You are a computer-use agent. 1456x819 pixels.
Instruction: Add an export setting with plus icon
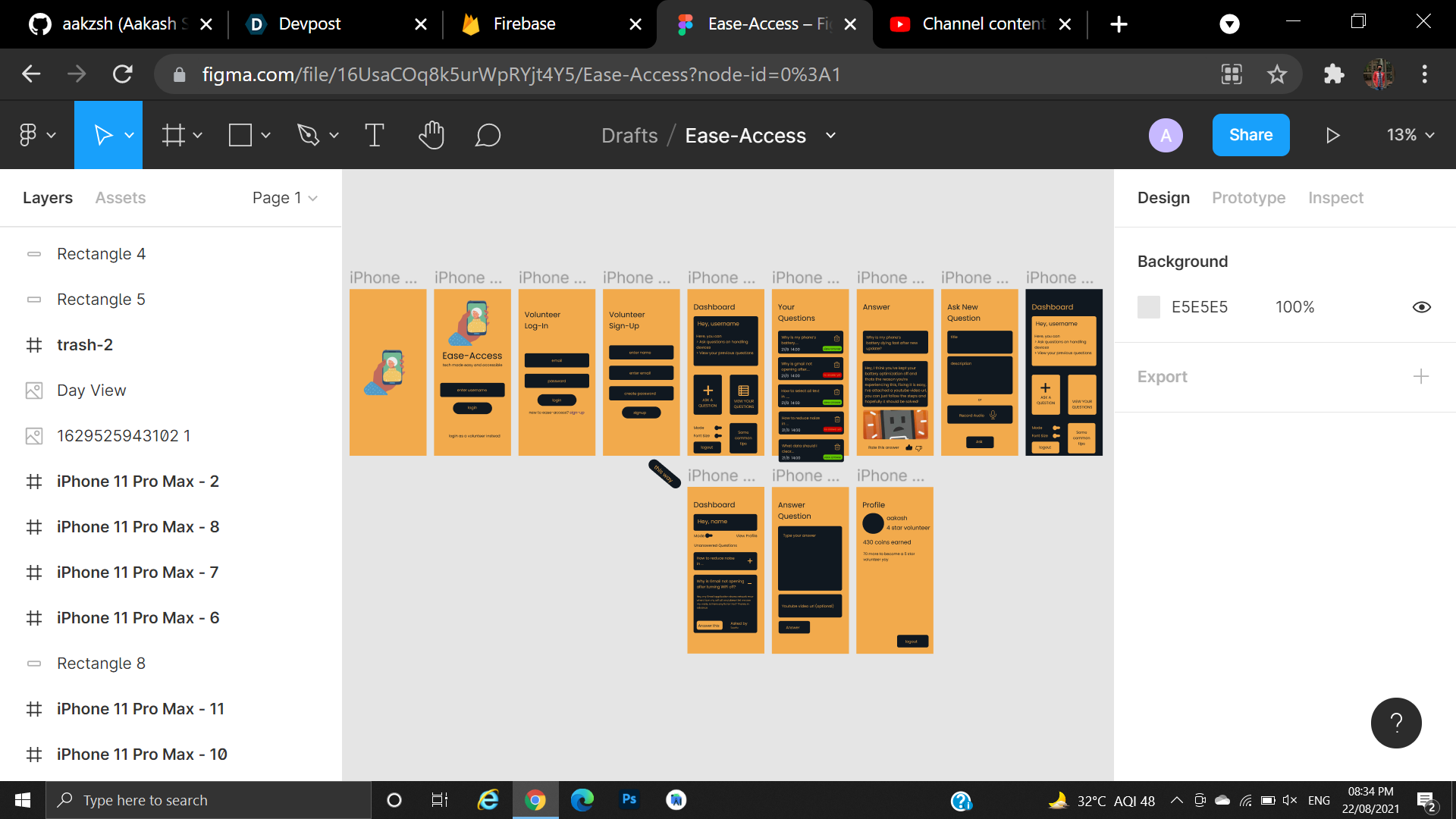pos(1421,377)
